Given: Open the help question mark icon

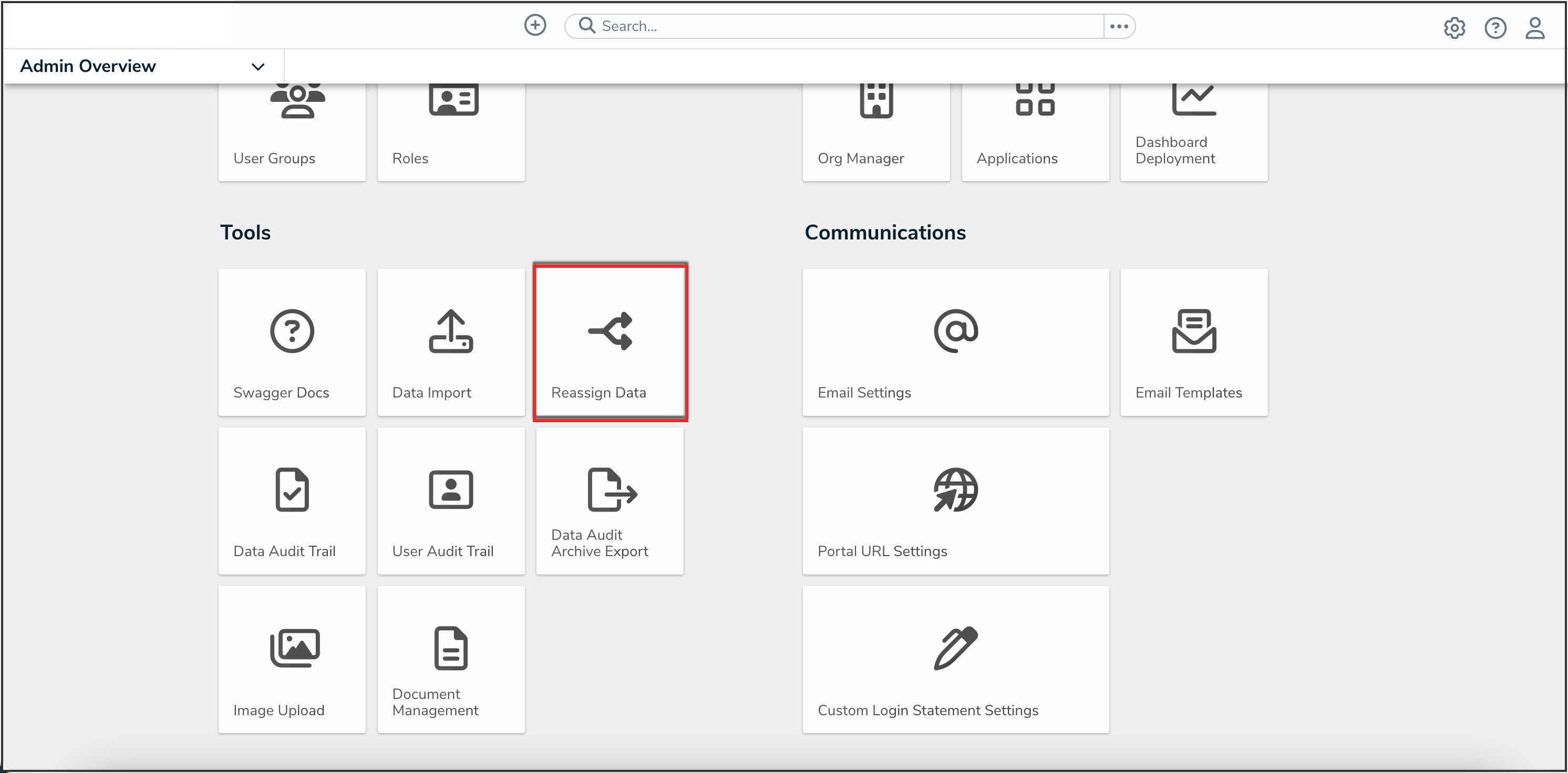Looking at the screenshot, I should [1495, 28].
